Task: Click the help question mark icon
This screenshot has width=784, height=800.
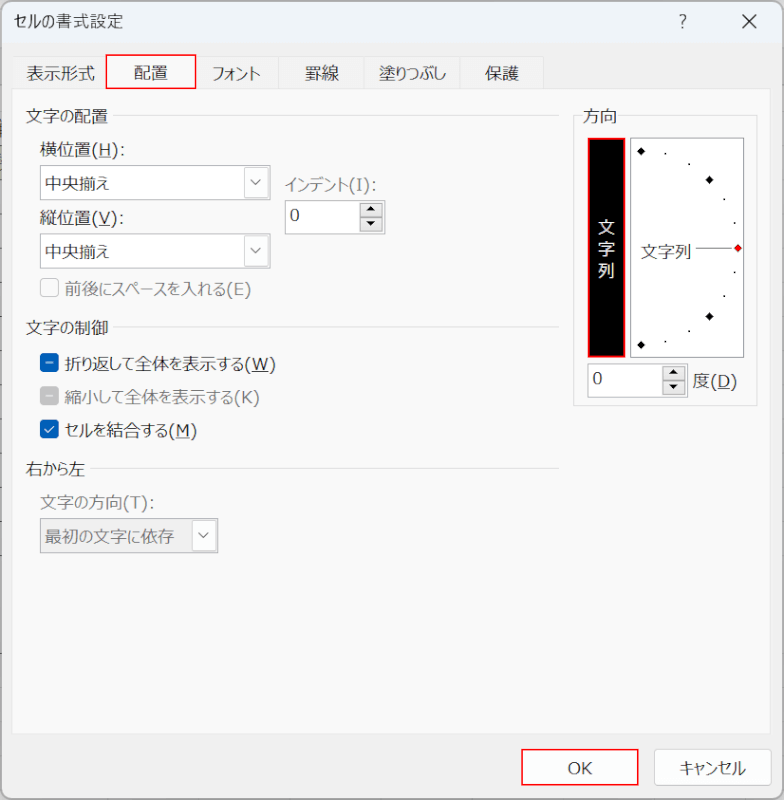Action: 683,22
